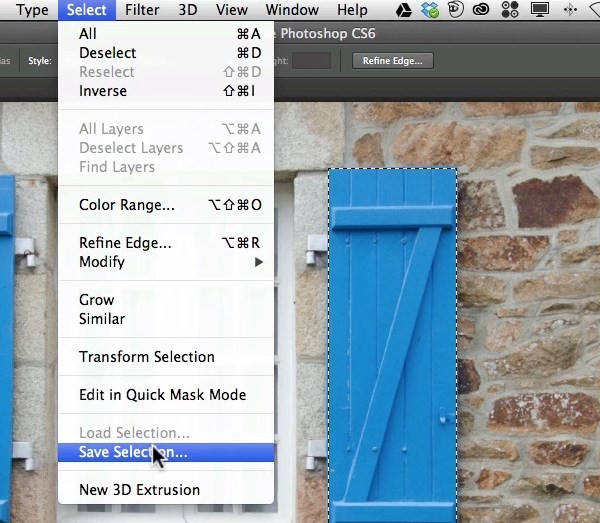Viewport: 600px width, 523px height.
Task: Open the Filter menu
Action: click(142, 10)
